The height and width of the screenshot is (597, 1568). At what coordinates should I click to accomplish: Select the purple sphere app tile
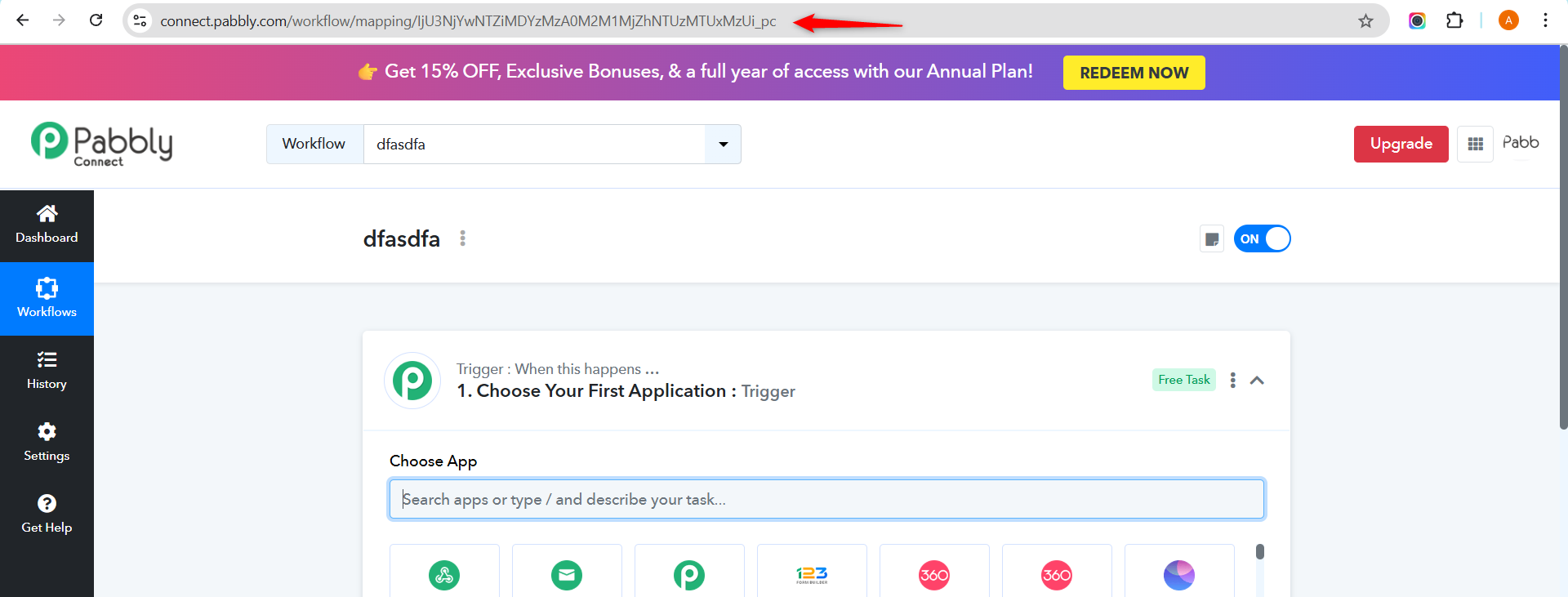[x=1178, y=575]
